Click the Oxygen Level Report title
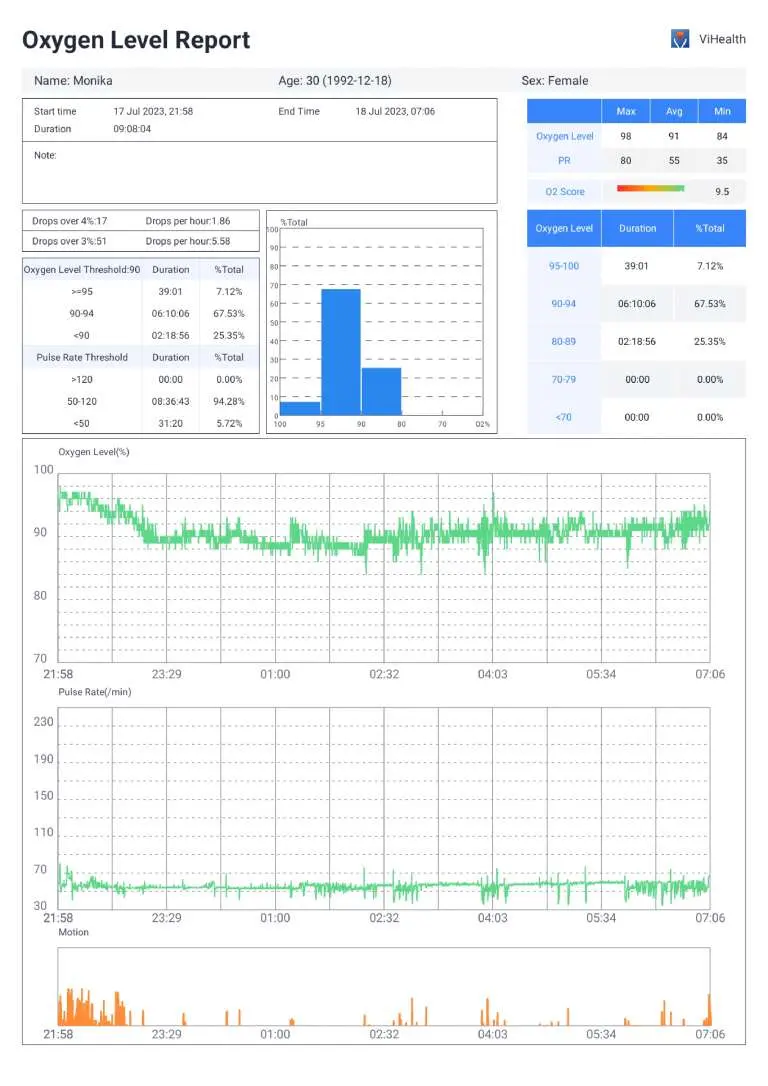The height and width of the screenshot is (1086, 768). click(136, 40)
